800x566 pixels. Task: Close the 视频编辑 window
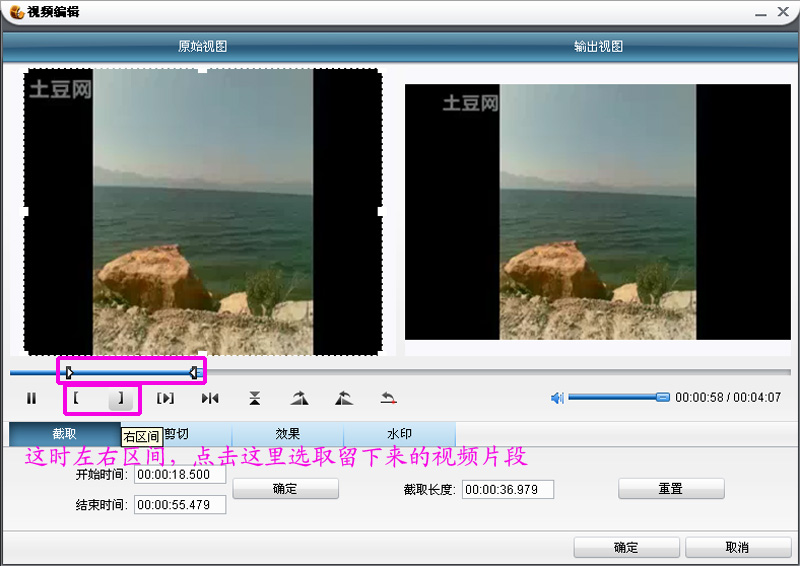[x=783, y=12]
